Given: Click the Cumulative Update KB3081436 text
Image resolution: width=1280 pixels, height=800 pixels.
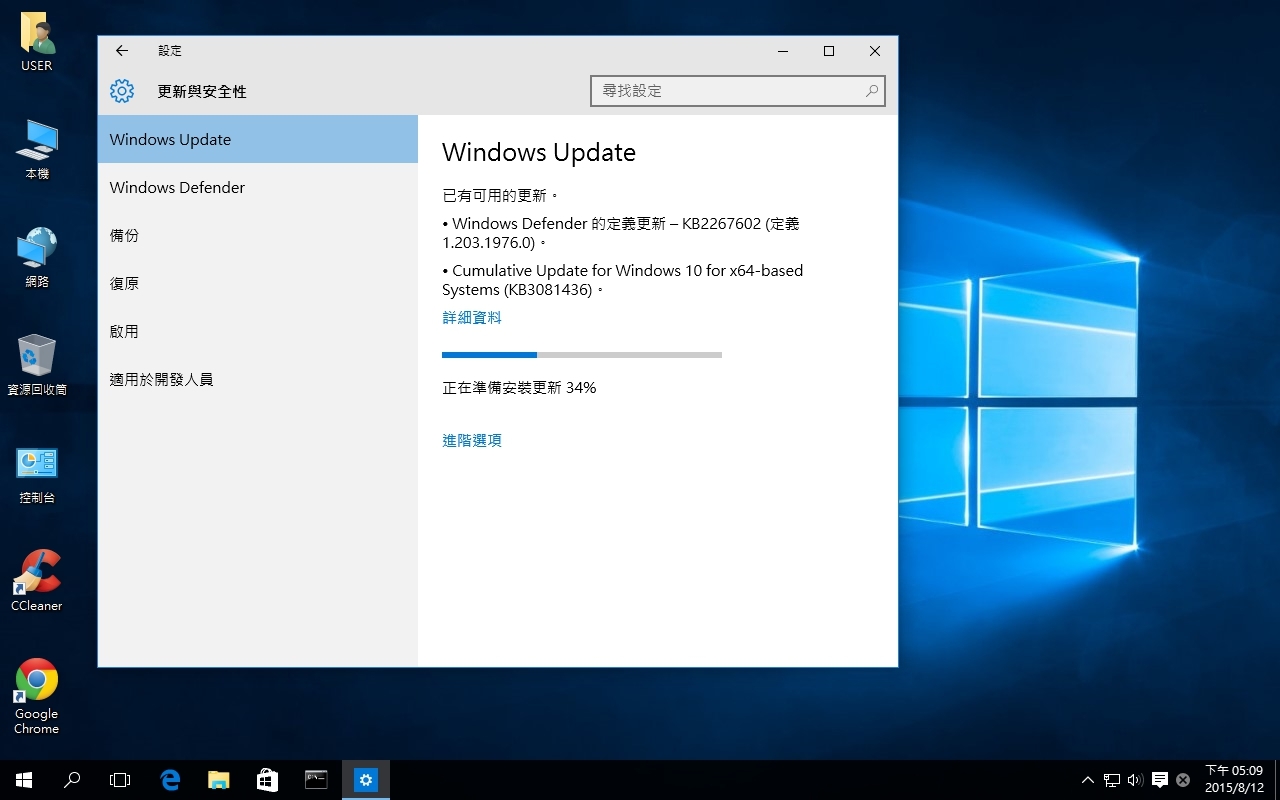Looking at the screenshot, I should [x=623, y=280].
